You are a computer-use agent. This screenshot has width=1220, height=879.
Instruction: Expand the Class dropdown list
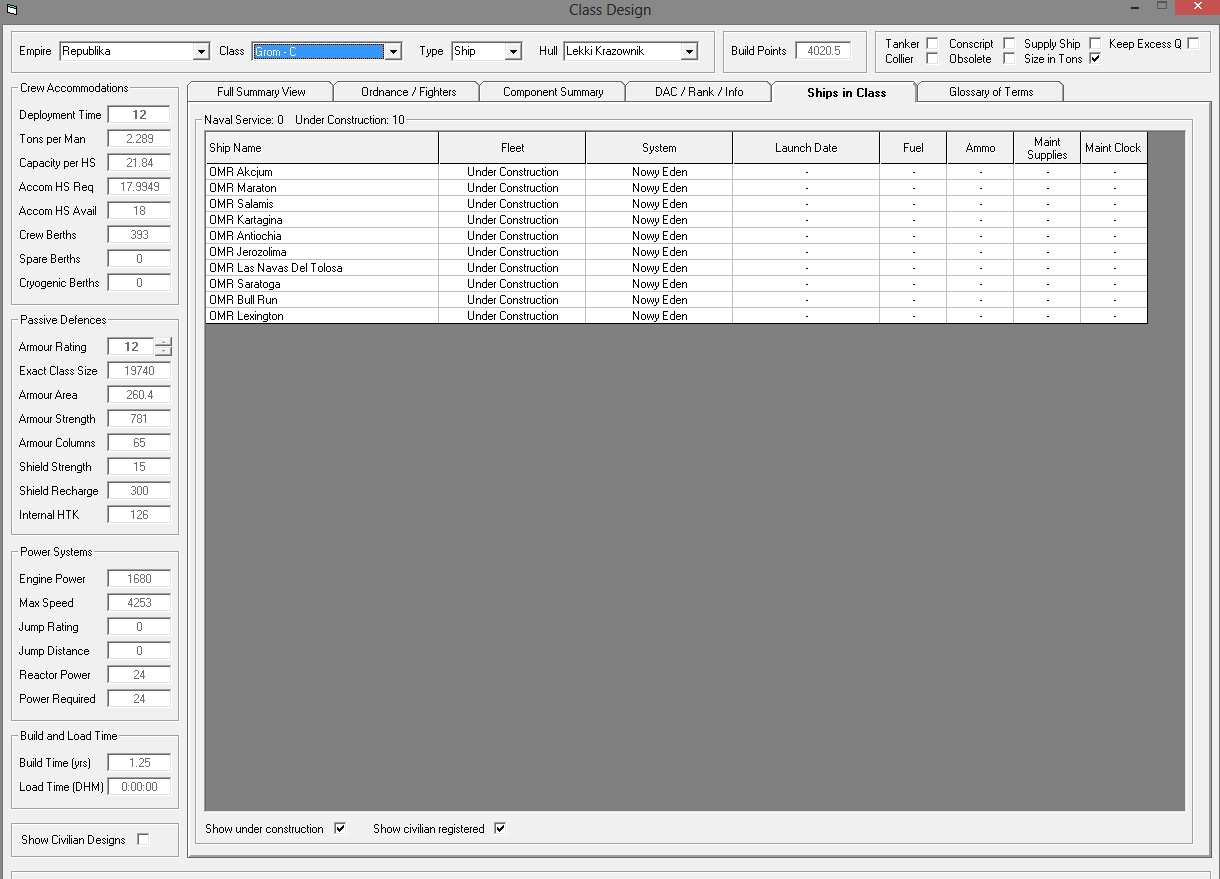tap(393, 52)
